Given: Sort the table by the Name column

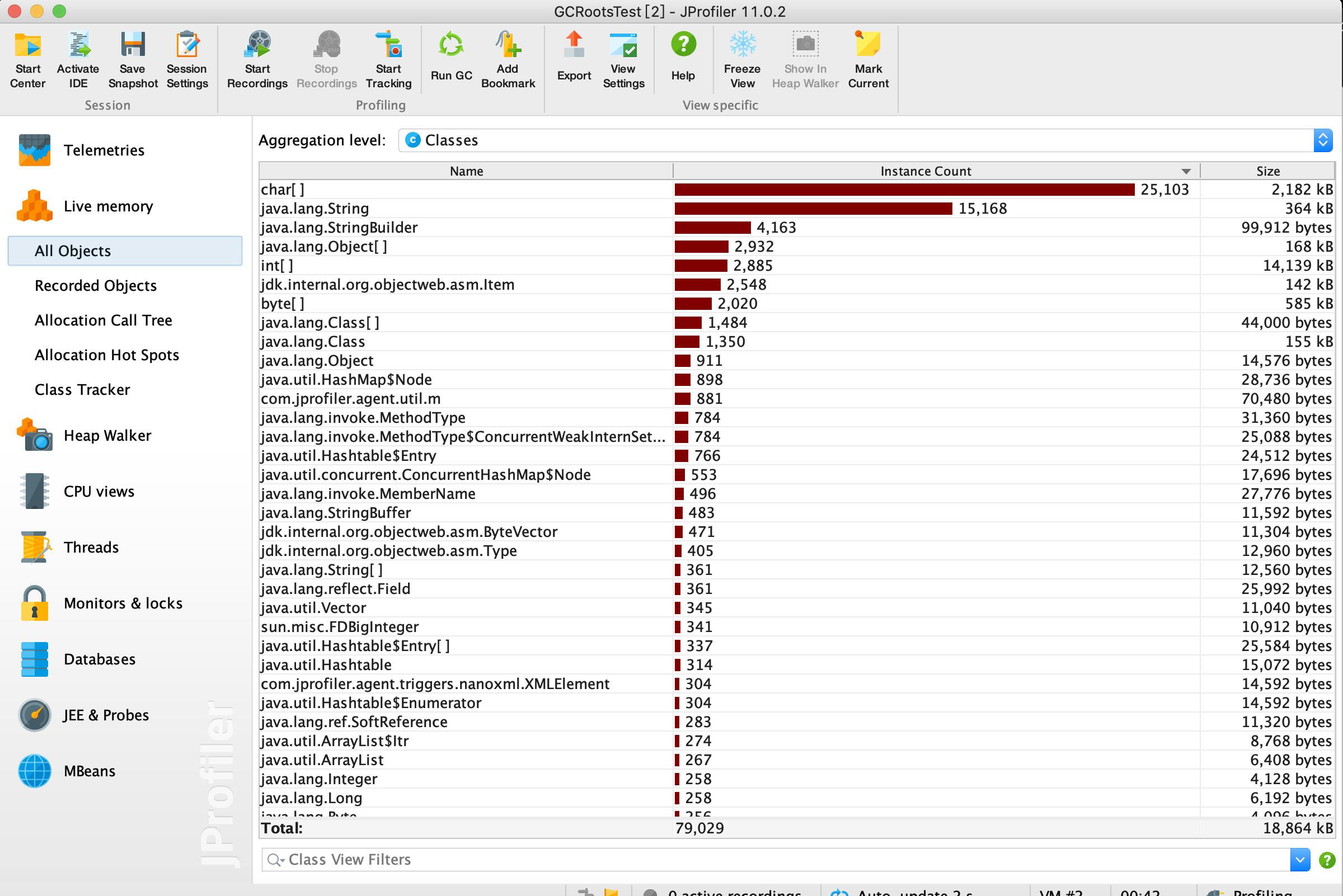Looking at the screenshot, I should click(466, 171).
